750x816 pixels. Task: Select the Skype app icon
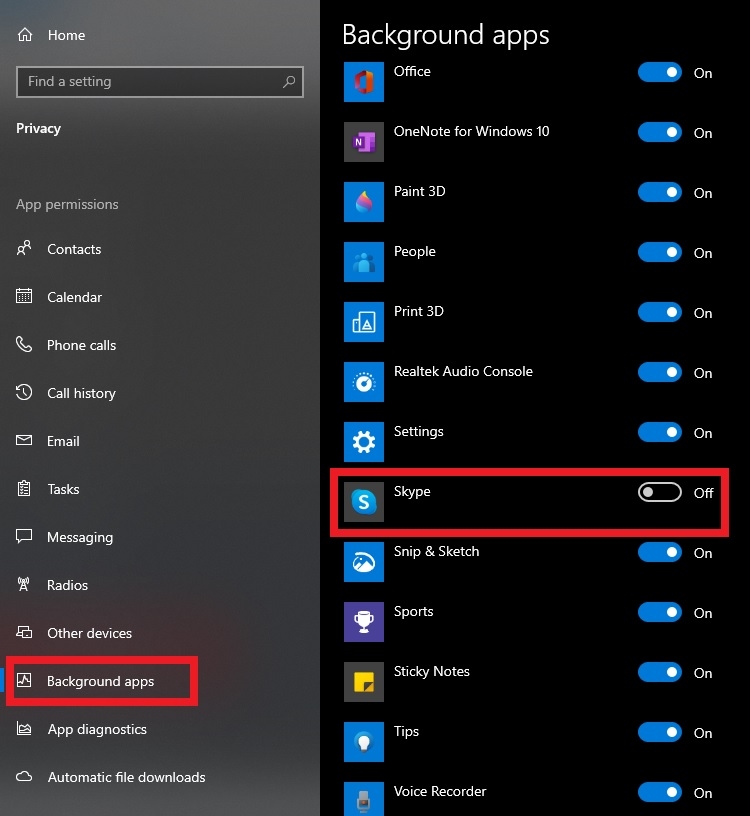point(364,502)
